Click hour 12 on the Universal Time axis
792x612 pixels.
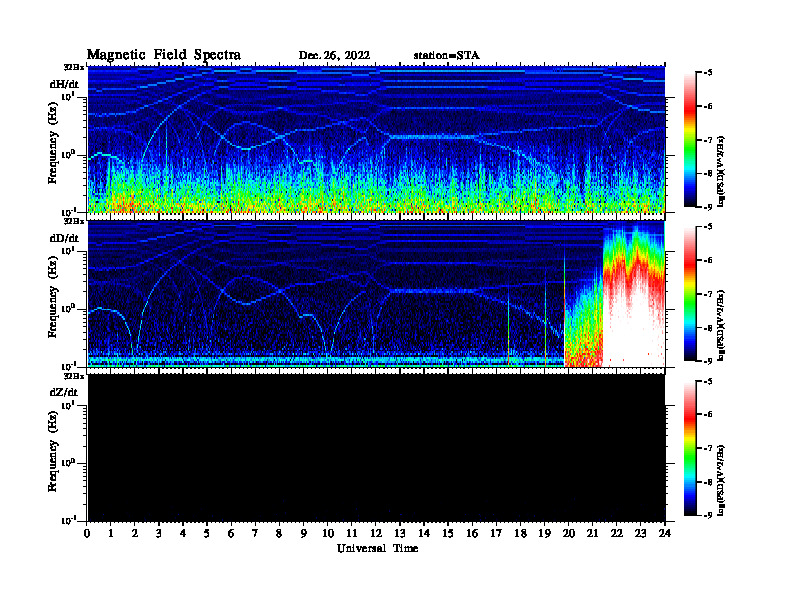point(375,533)
